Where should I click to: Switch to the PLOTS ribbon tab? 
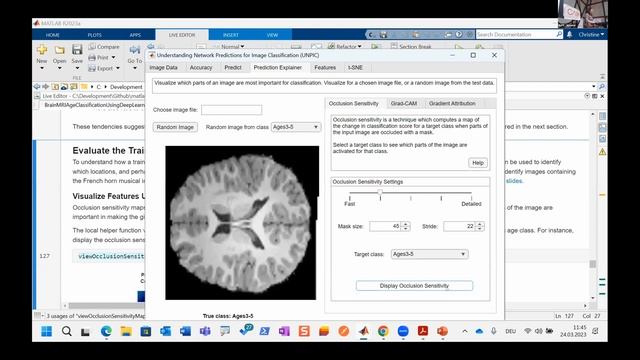[94, 35]
